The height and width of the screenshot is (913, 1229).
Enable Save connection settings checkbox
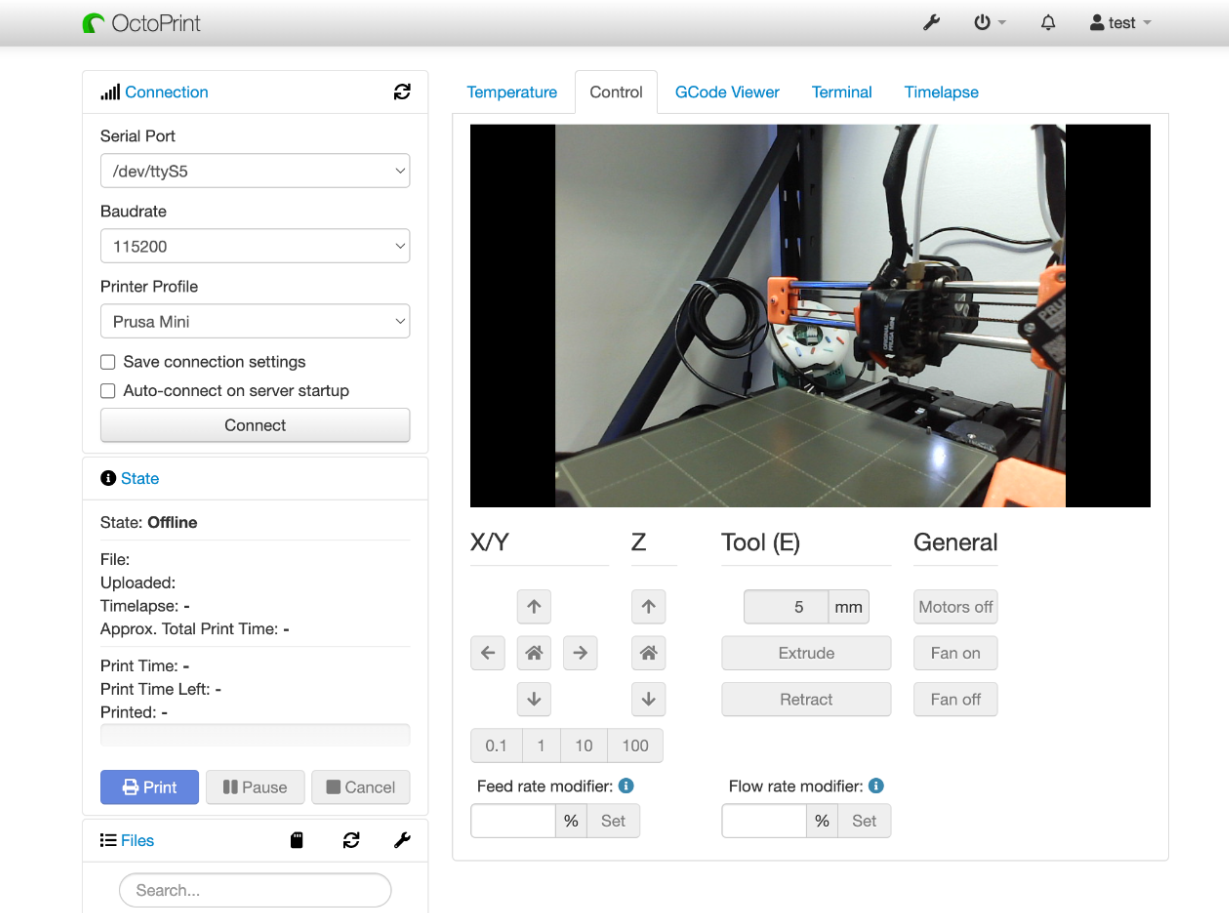(x=108, y=362)
